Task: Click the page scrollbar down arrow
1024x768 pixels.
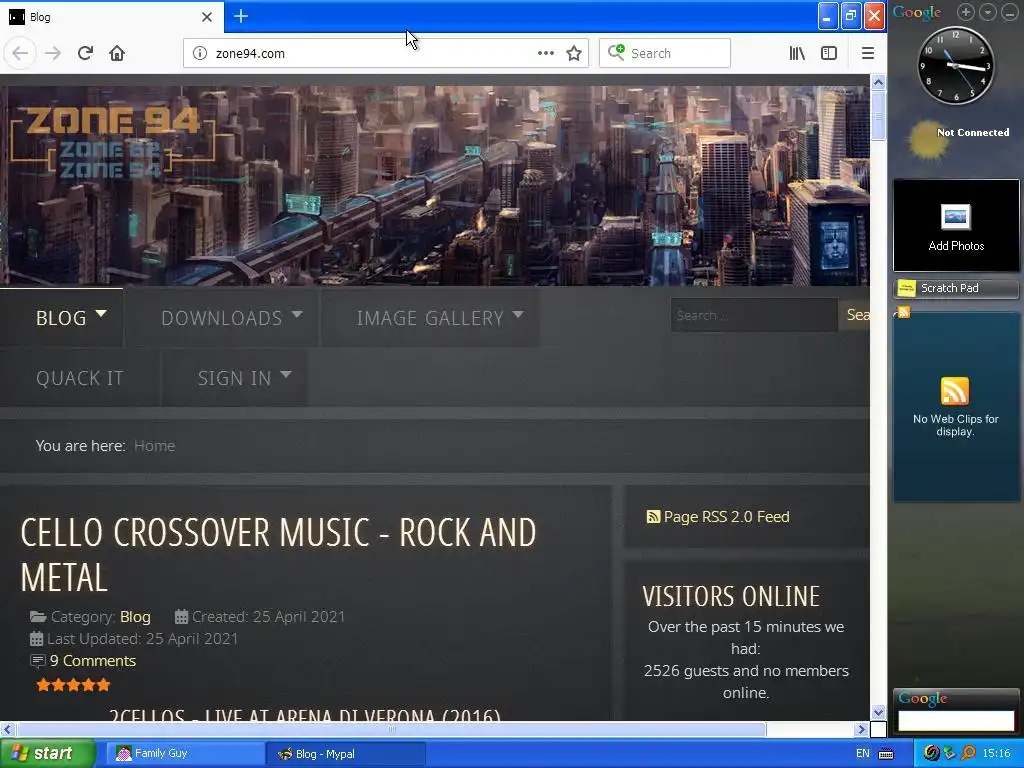Action: point(878,712)
